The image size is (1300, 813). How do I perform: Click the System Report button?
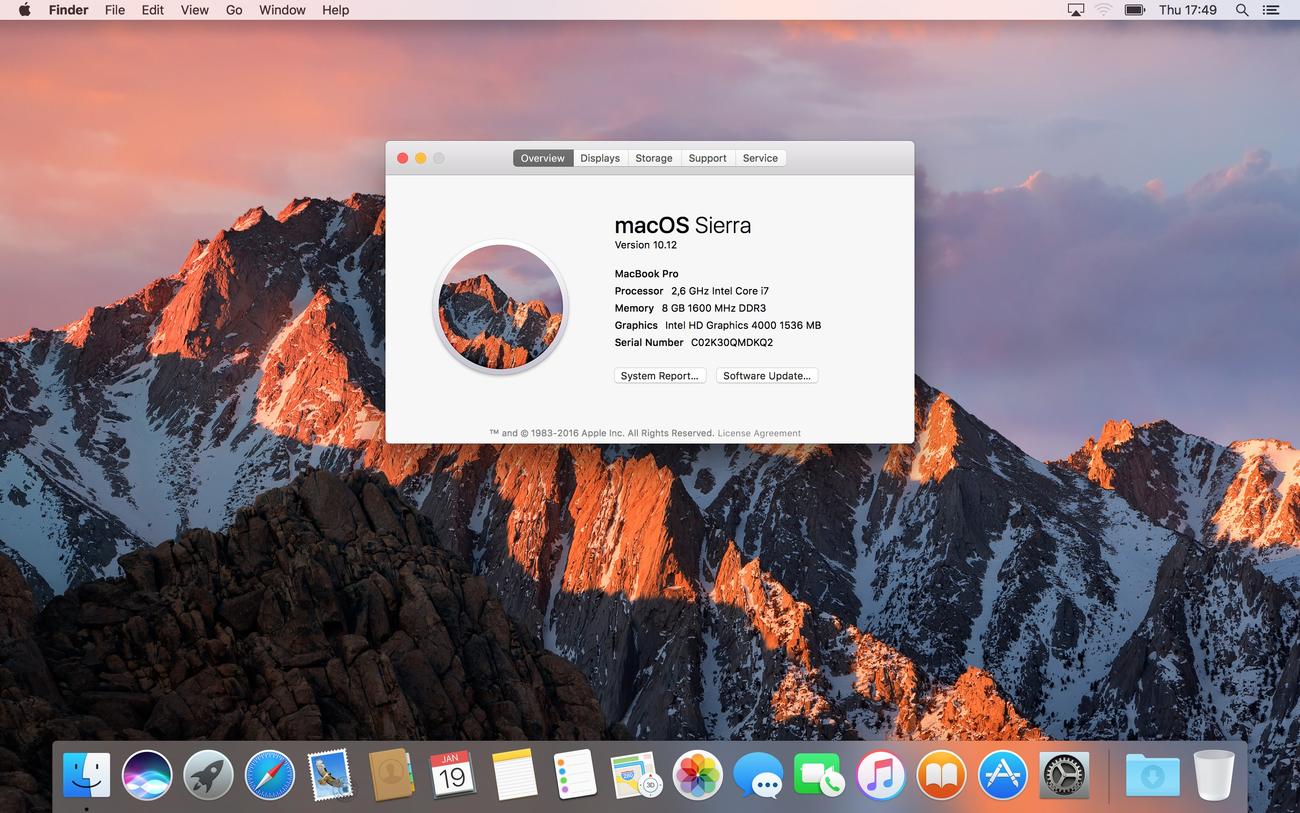(x=660, y=376)
